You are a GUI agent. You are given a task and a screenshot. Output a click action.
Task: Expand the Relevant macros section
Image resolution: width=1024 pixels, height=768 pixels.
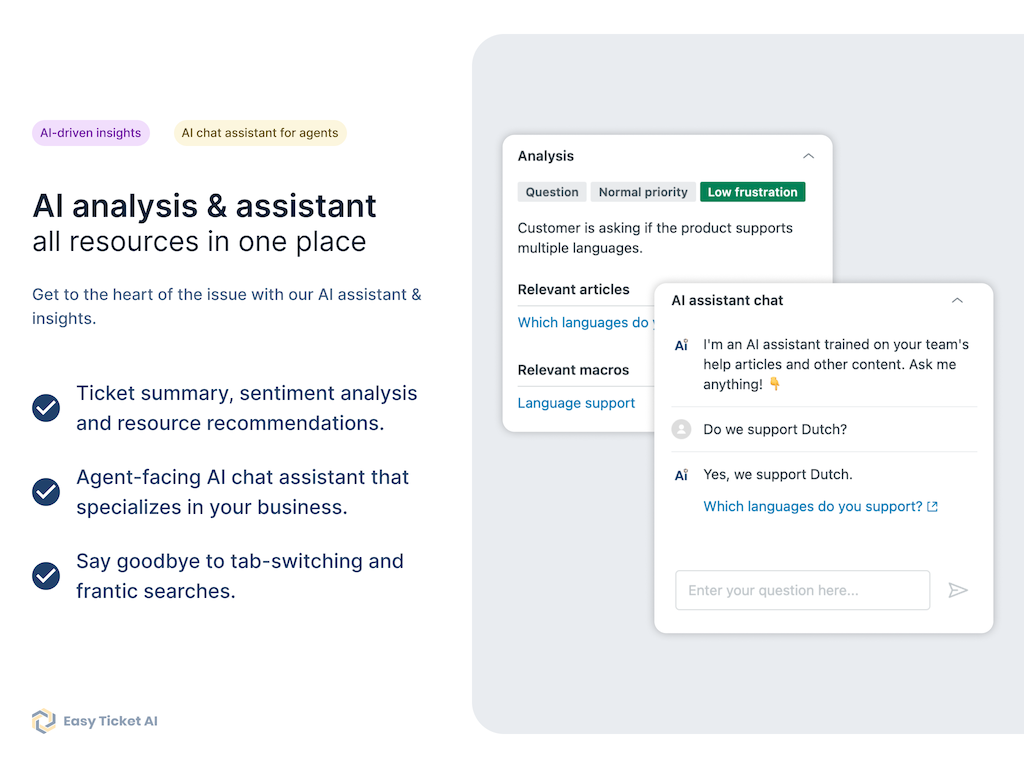click(573, 369)
